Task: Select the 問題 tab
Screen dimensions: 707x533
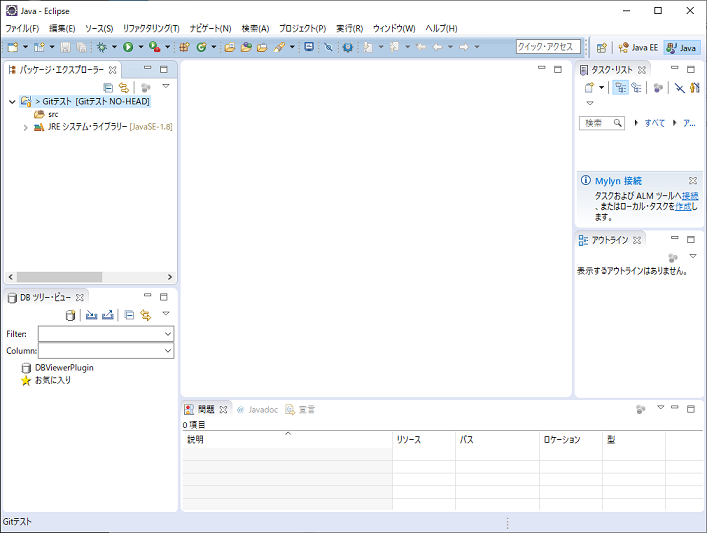Action: click(206, 409)
